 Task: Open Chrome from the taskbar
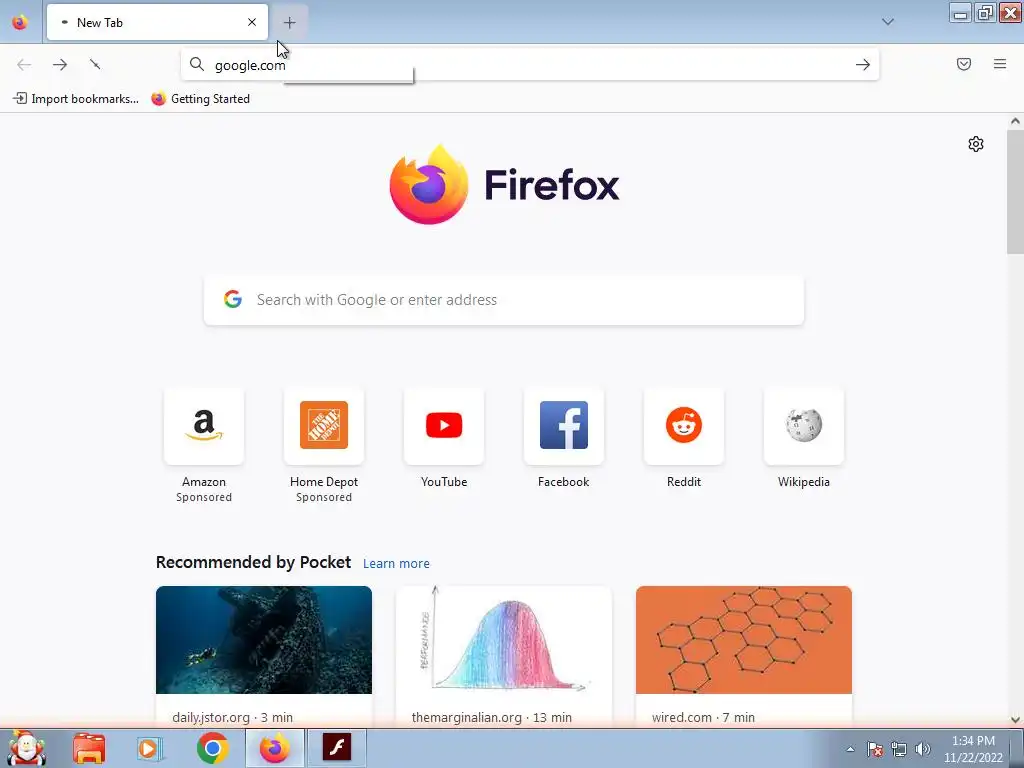click(x=212, y=748)
